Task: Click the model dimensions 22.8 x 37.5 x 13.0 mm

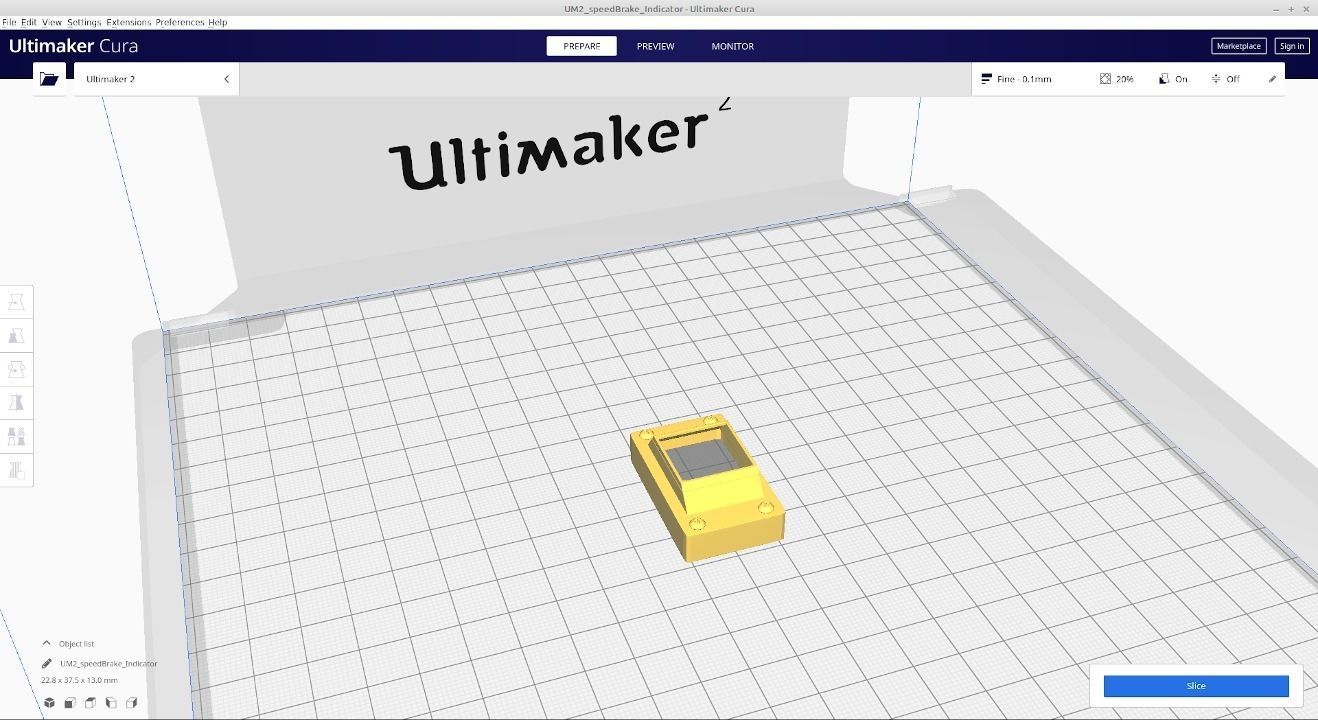Action: (79, 680)
